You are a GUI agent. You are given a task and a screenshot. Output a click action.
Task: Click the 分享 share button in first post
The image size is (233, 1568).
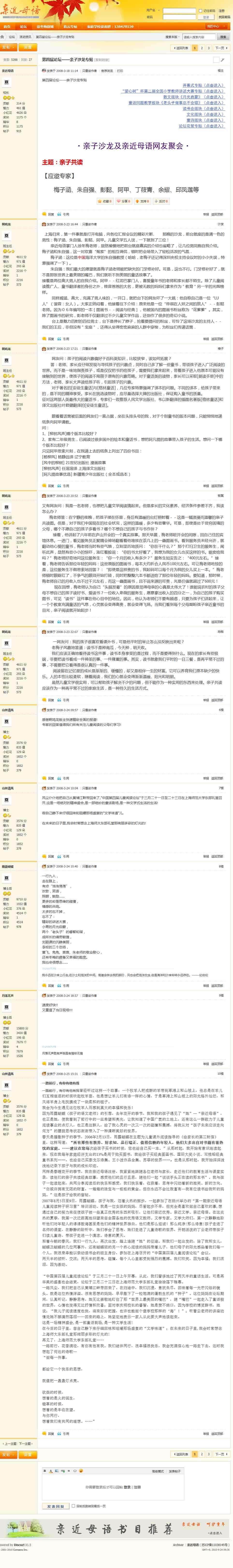[x=124, y=201]
